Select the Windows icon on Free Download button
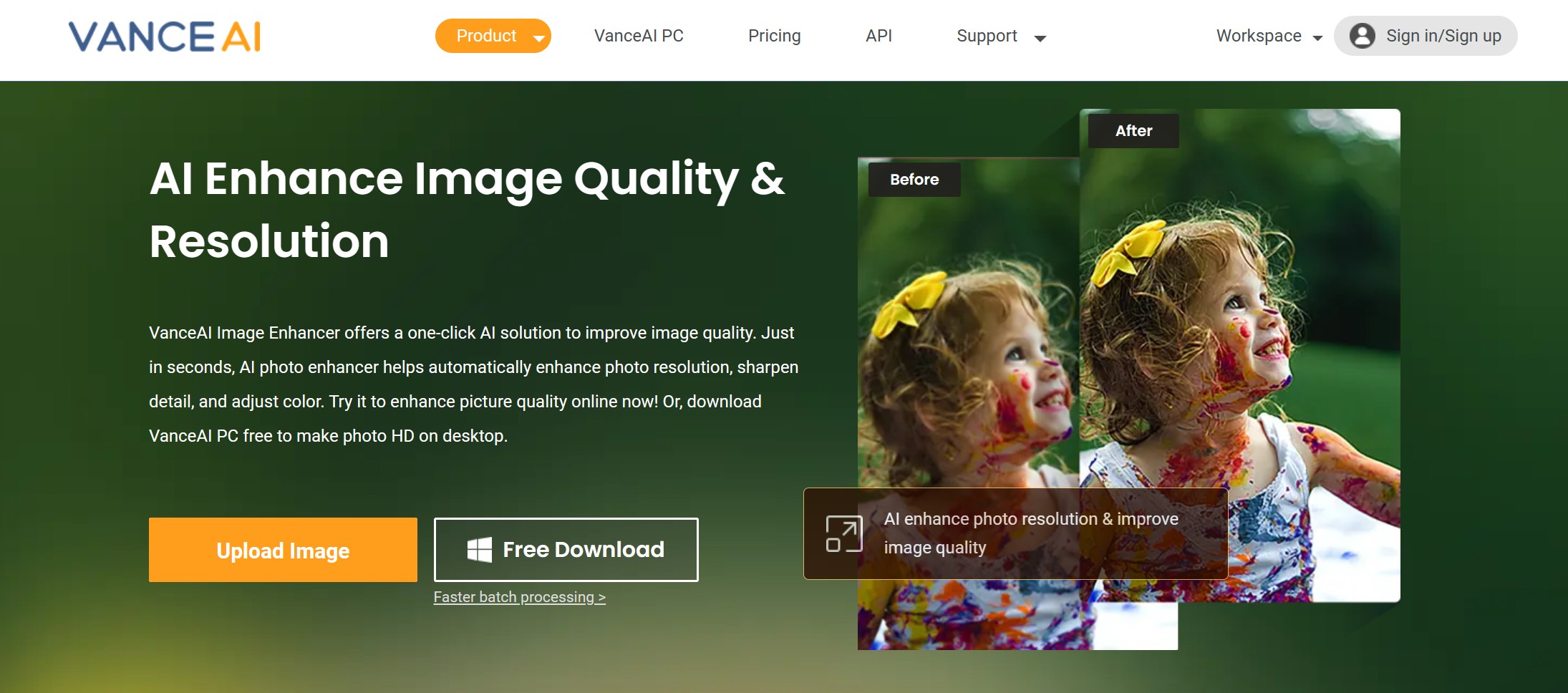Image resolution: width=1568 pixels, height=693 pixels. click(x=478, y=550)
